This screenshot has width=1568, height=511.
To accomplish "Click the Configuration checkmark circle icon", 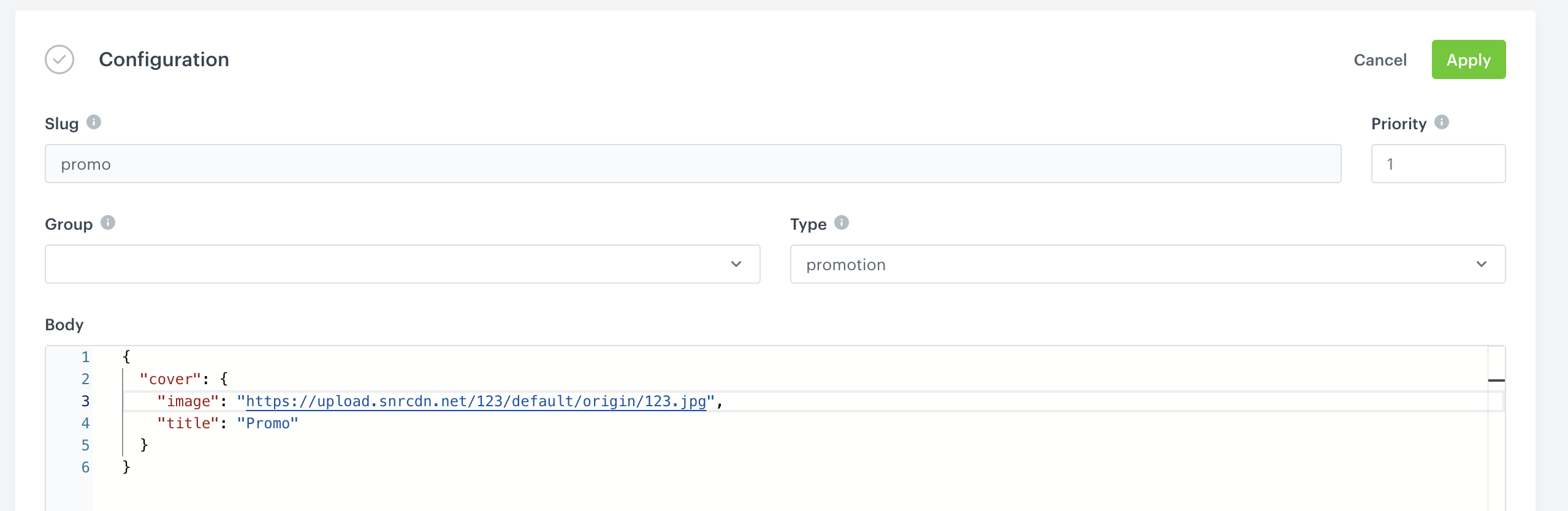I will [59, 59].
